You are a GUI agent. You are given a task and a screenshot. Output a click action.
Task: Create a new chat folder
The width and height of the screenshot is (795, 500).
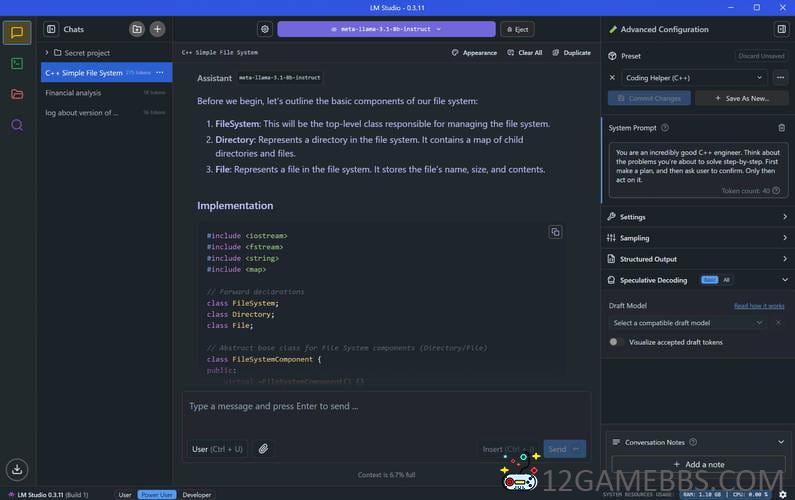(x=137, y=29)
